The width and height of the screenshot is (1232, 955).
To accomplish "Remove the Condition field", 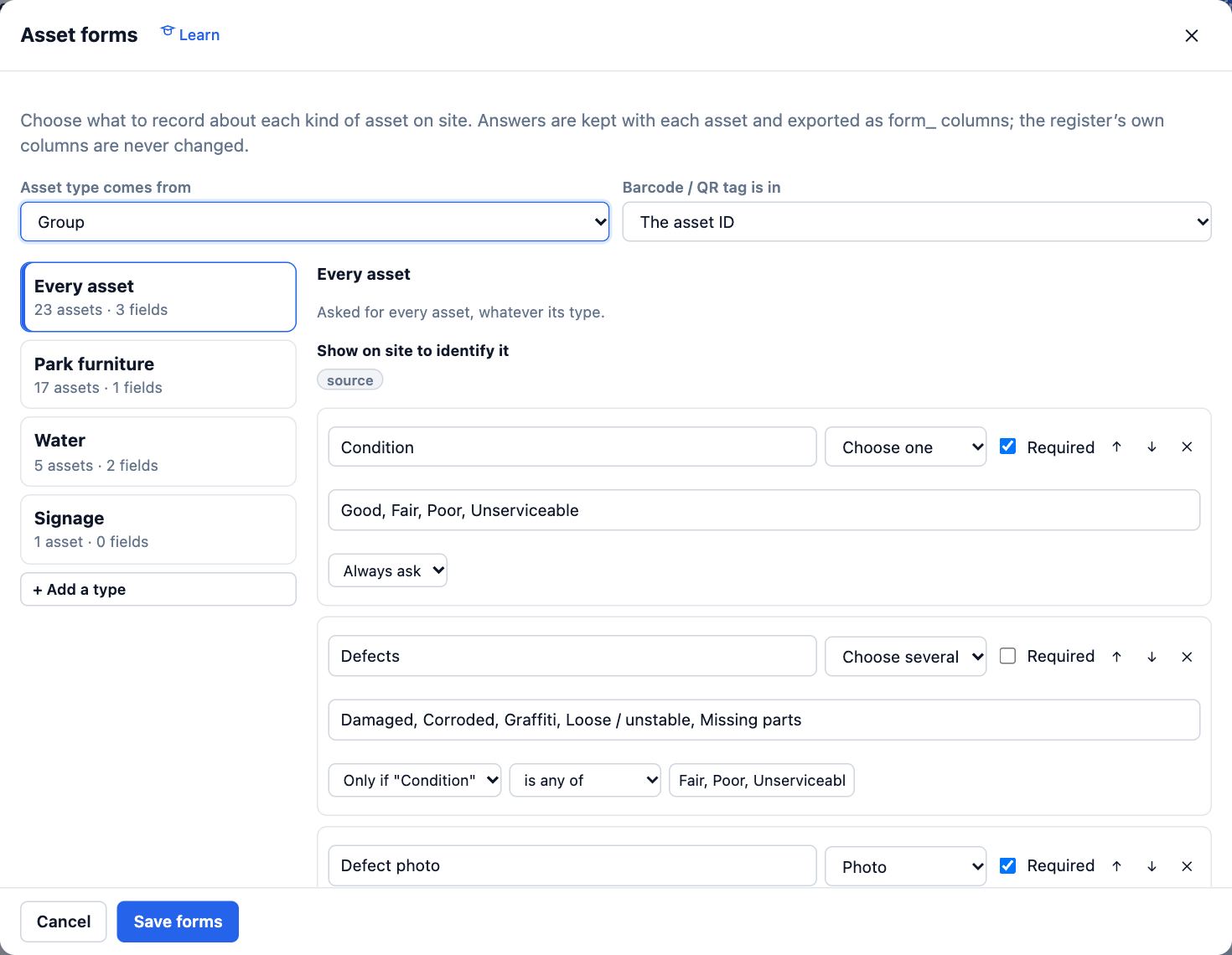I will [1187, 447].
